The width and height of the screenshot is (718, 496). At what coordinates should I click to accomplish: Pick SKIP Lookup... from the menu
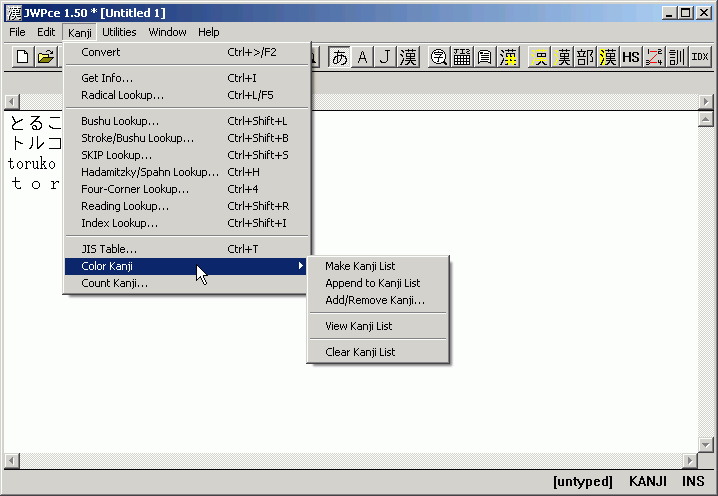pos(187,155)
